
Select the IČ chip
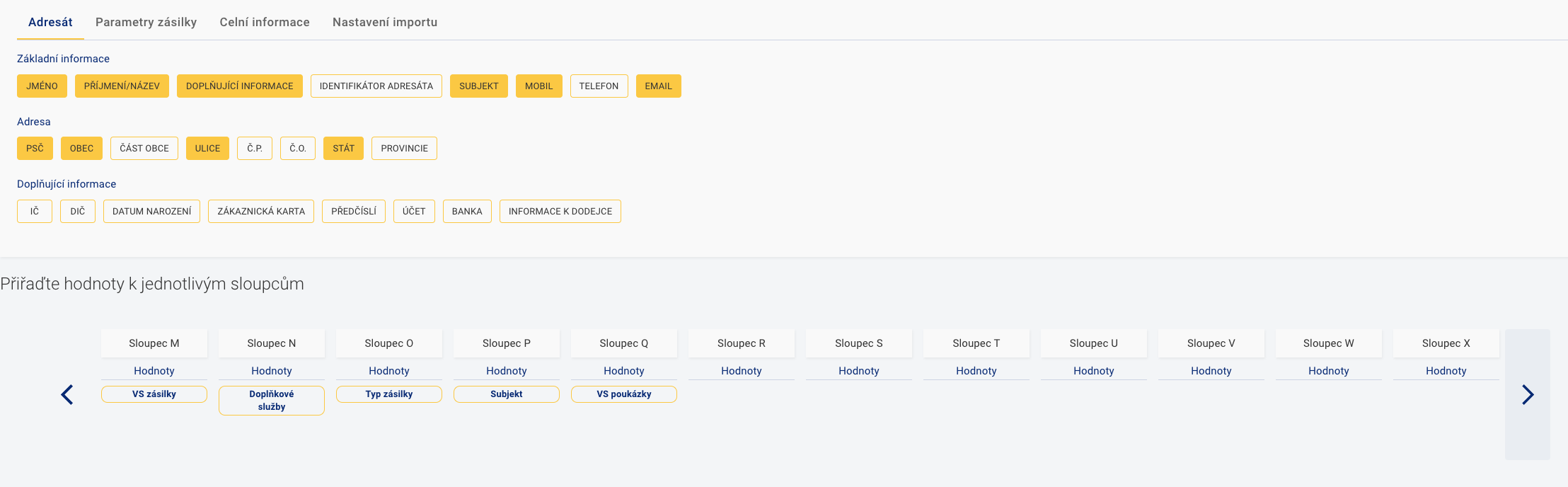(x=35, y=211)
